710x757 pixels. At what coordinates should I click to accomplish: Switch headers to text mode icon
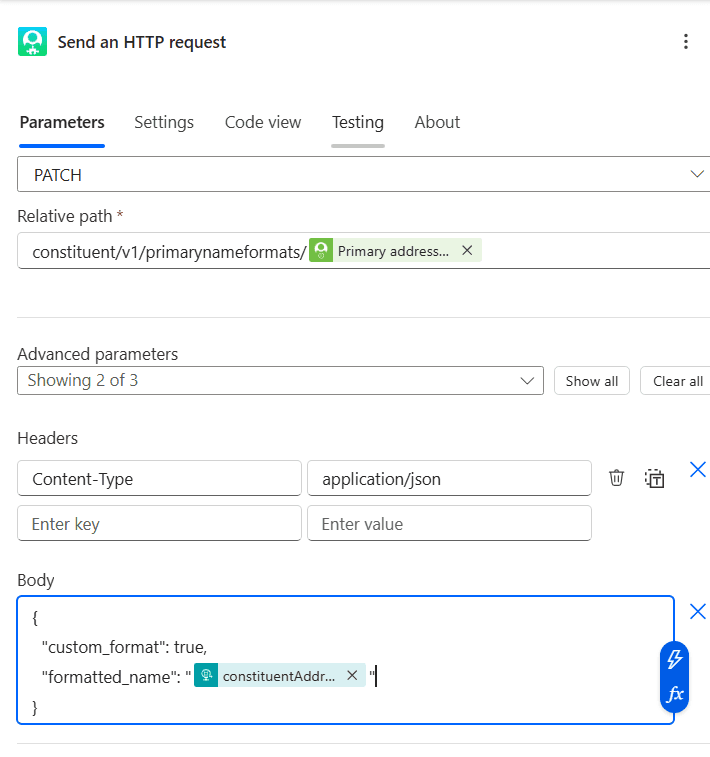654,478
